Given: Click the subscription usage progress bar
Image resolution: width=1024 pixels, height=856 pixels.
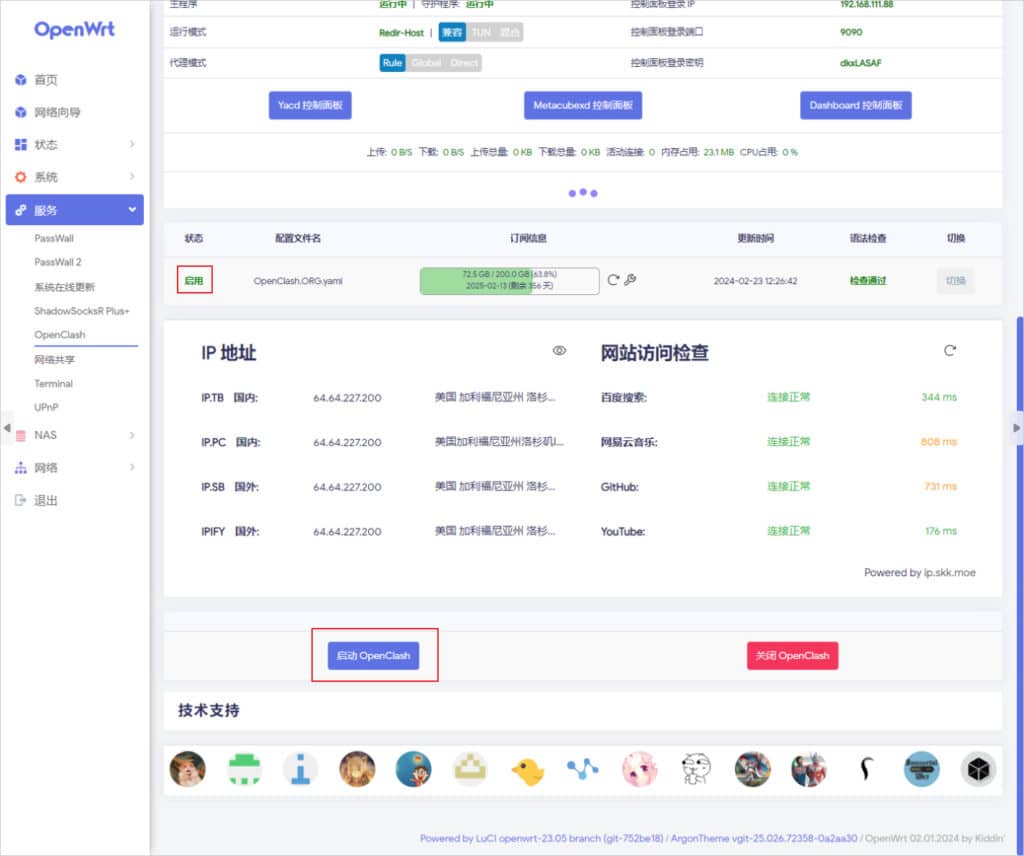Looking at the screenshot, I should tap(509, 280).
